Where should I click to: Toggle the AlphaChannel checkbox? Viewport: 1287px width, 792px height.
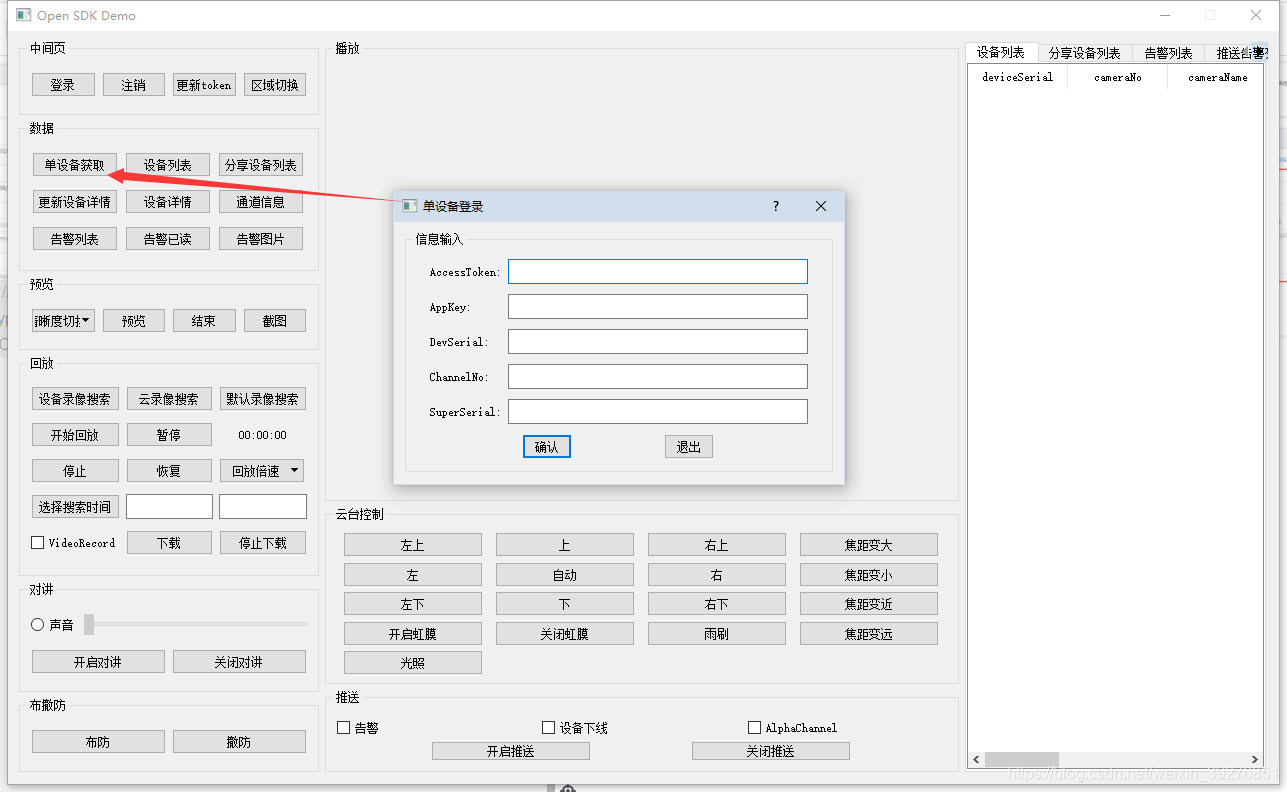(x=755, y=728)
